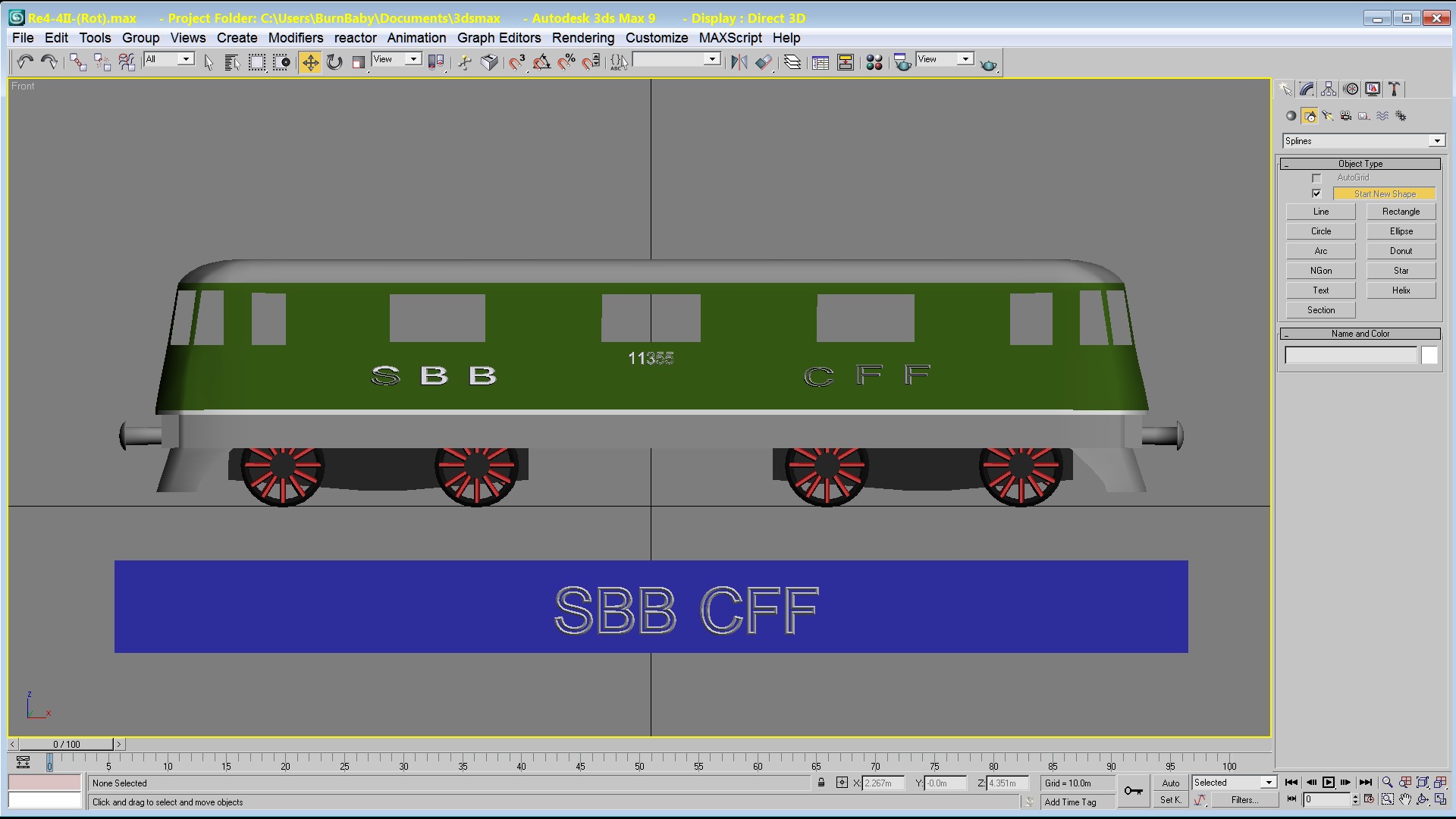Open the Modifiers menu
This screenshot has width=1456, height=819.
click(295, 38)
